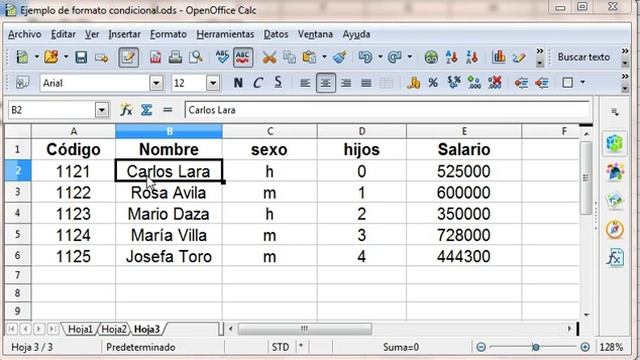Align text left icon
Image resolution: width=640 pixels, height=360 pixels.
[x=305, y=83]
